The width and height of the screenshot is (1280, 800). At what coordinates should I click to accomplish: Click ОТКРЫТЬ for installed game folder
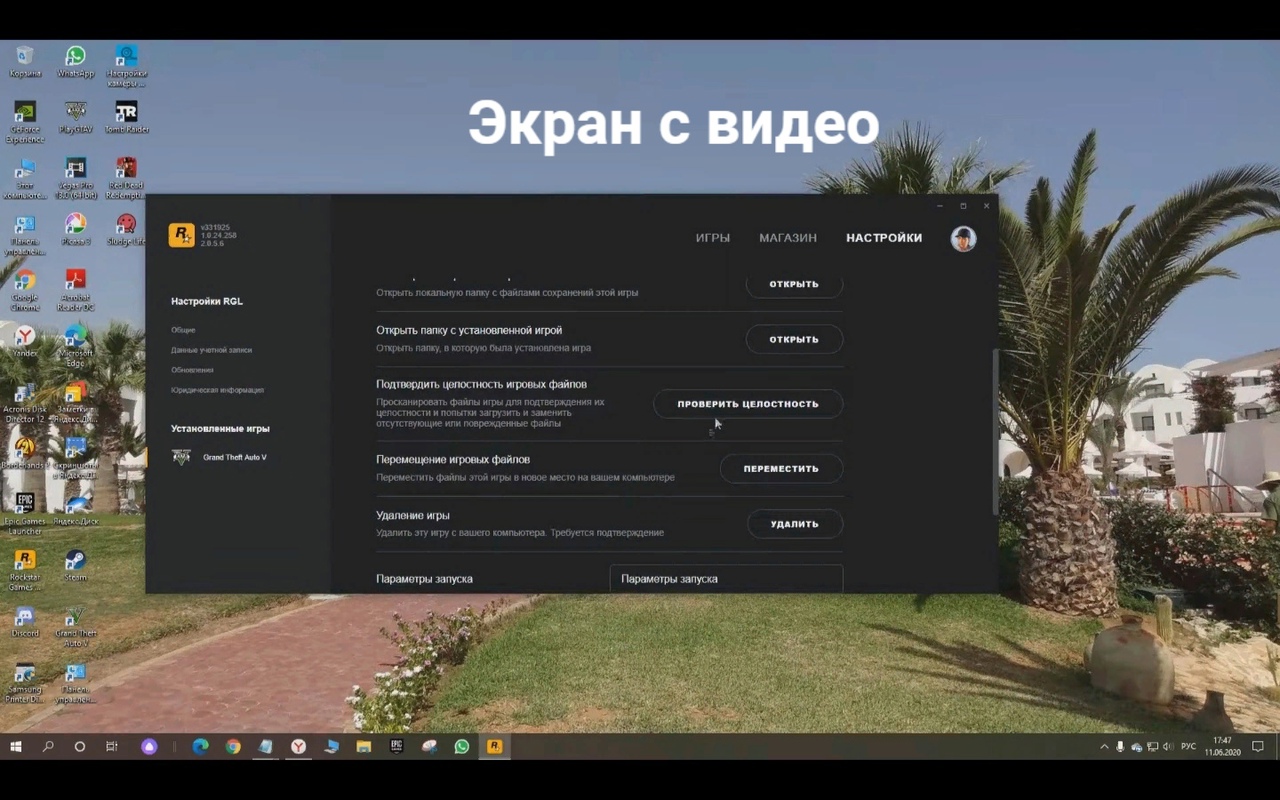794,339
